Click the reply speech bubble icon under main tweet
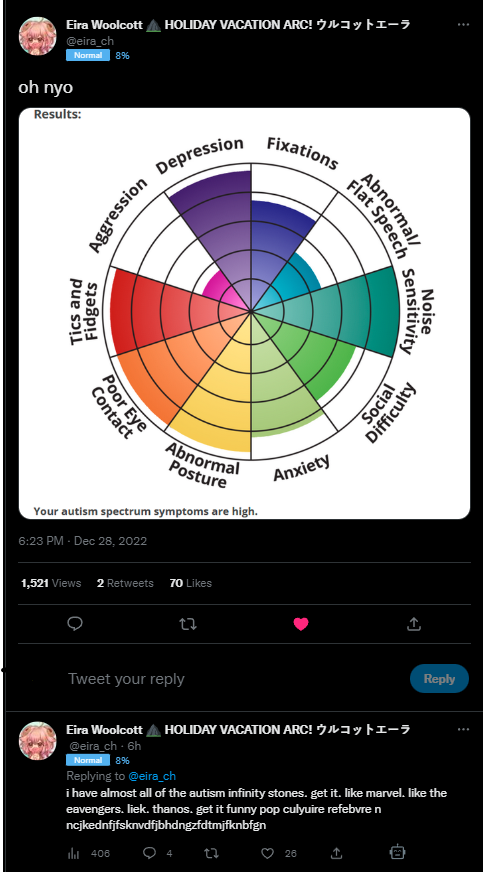Image resolution: width=483 pixels, height=872 pixels. 75,624
